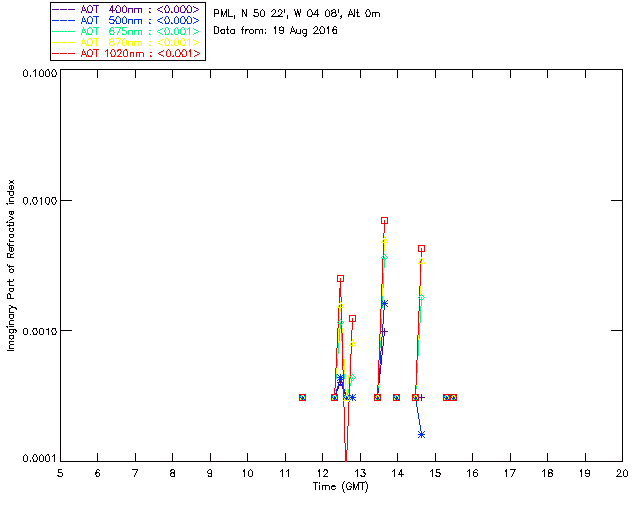Click the lowest blue asterisk near 14.6 hours

tap(422, 434)
